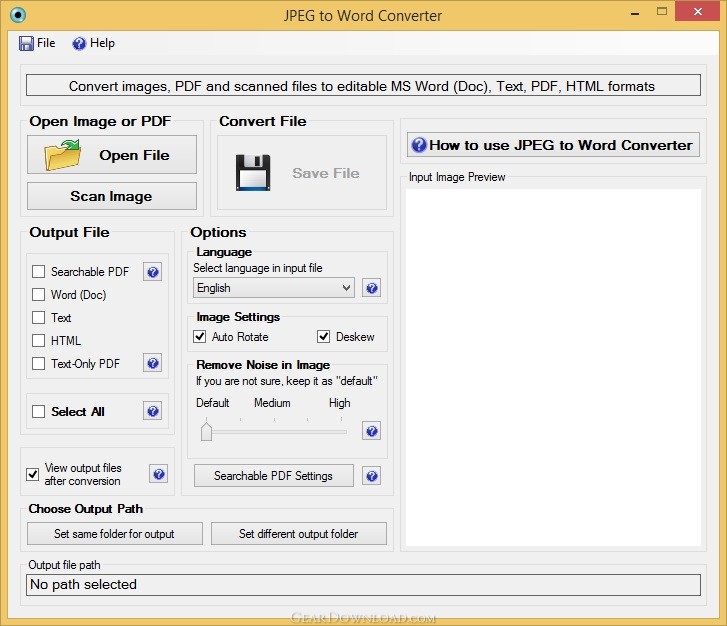Click the Save File button
The width and height of the screenshot is (727, 626).
click(302, 172)
